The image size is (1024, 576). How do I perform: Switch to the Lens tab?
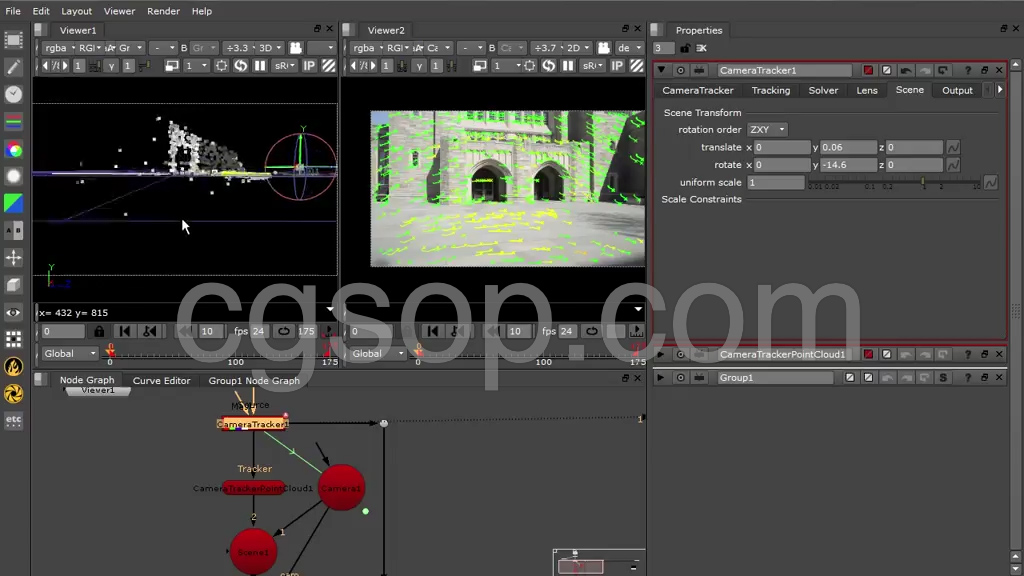tap(867, 90)
